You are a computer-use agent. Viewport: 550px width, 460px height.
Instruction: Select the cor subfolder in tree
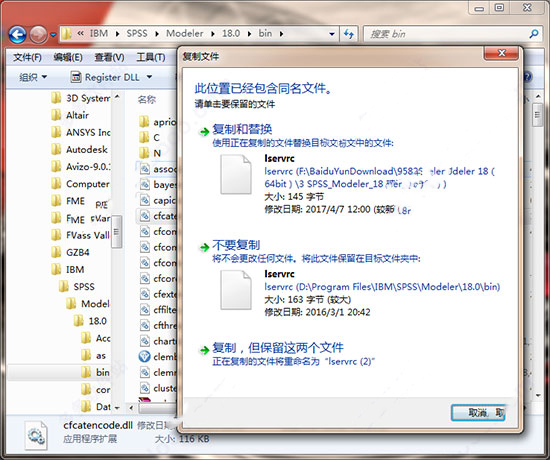(96, 389)
